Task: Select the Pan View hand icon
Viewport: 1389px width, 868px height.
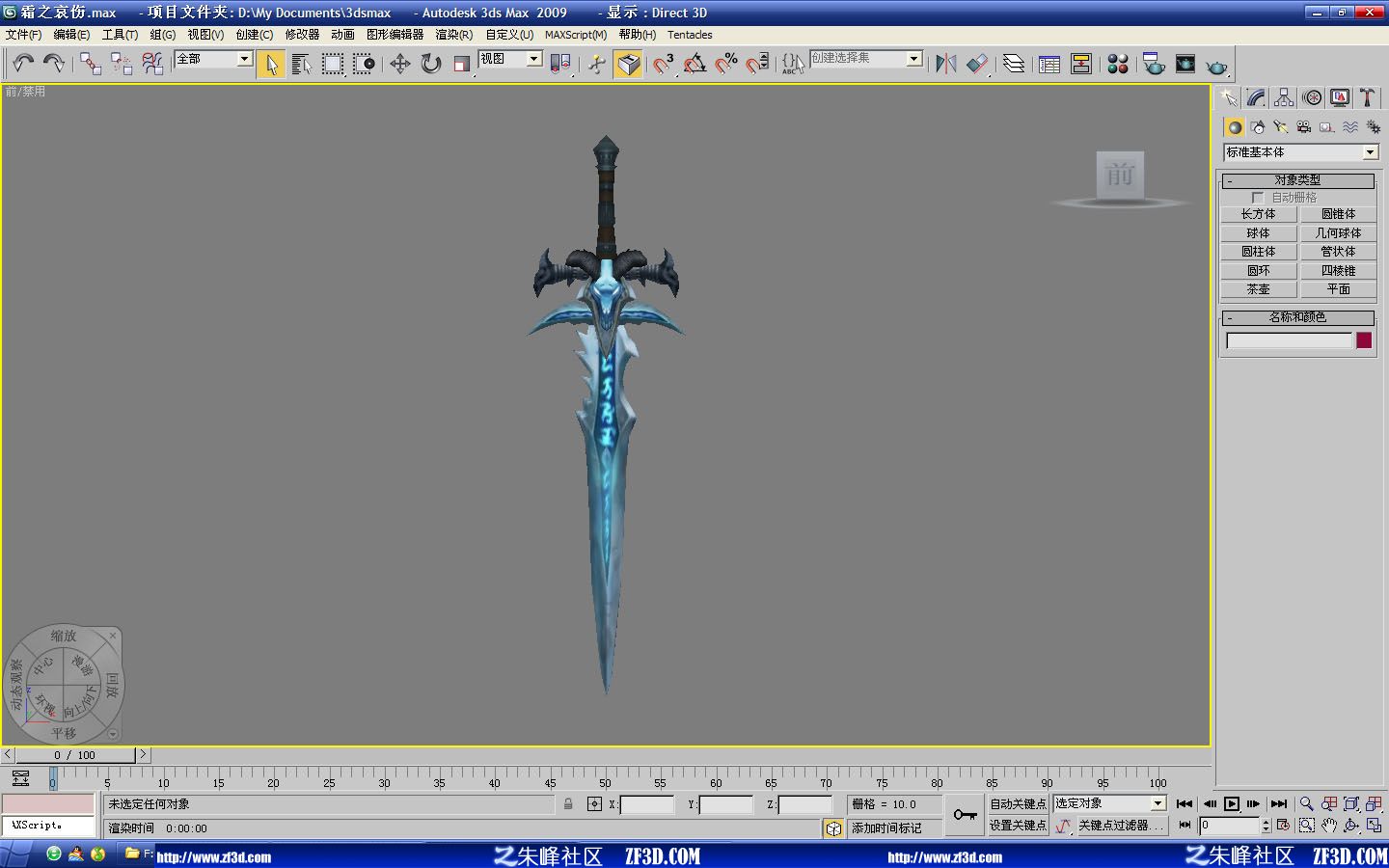Action: (x=1329, y=826)
